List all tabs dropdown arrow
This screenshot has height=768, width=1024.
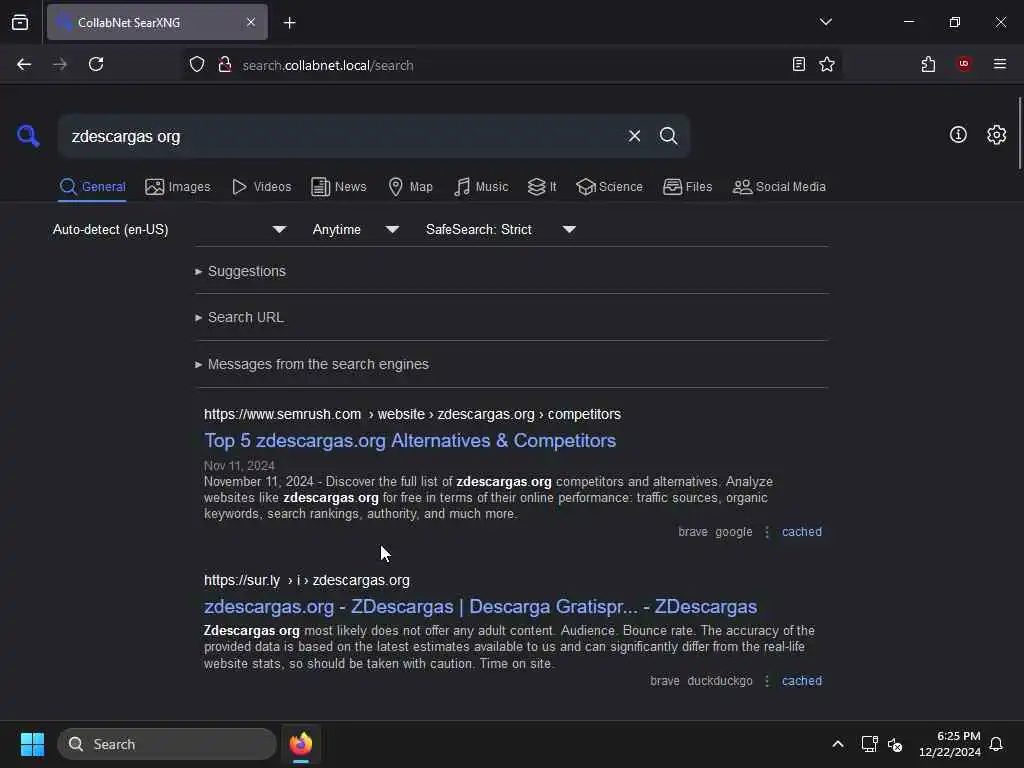(x=825, y=22)
